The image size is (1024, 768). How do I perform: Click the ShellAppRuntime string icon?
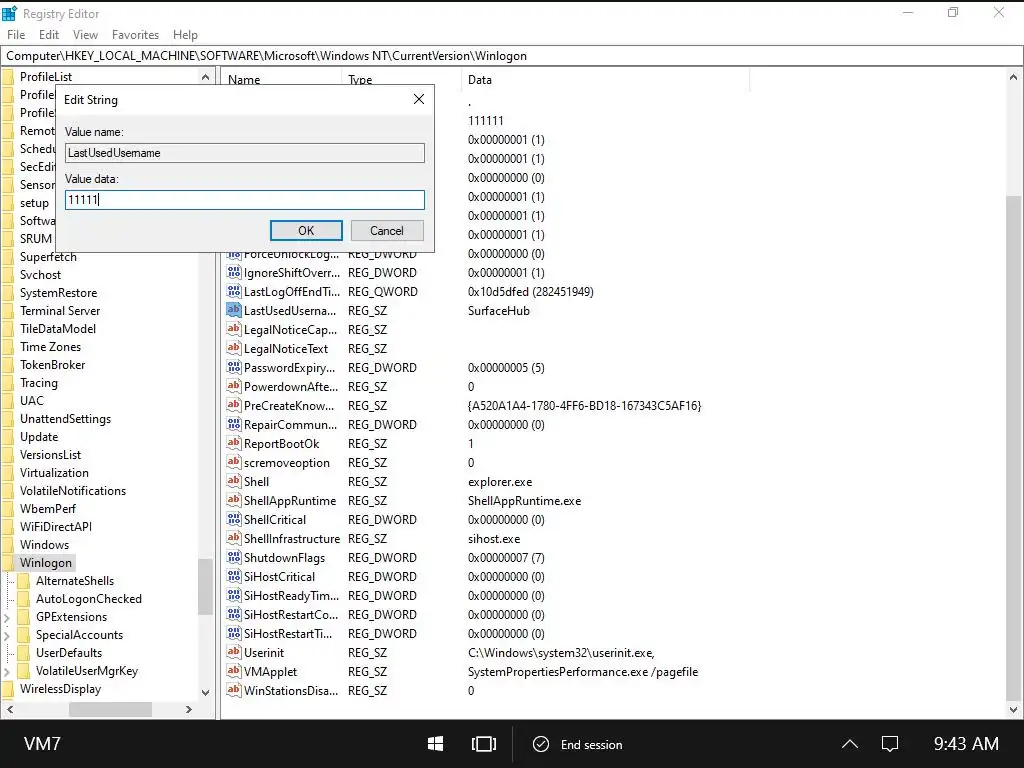point(234,500)
